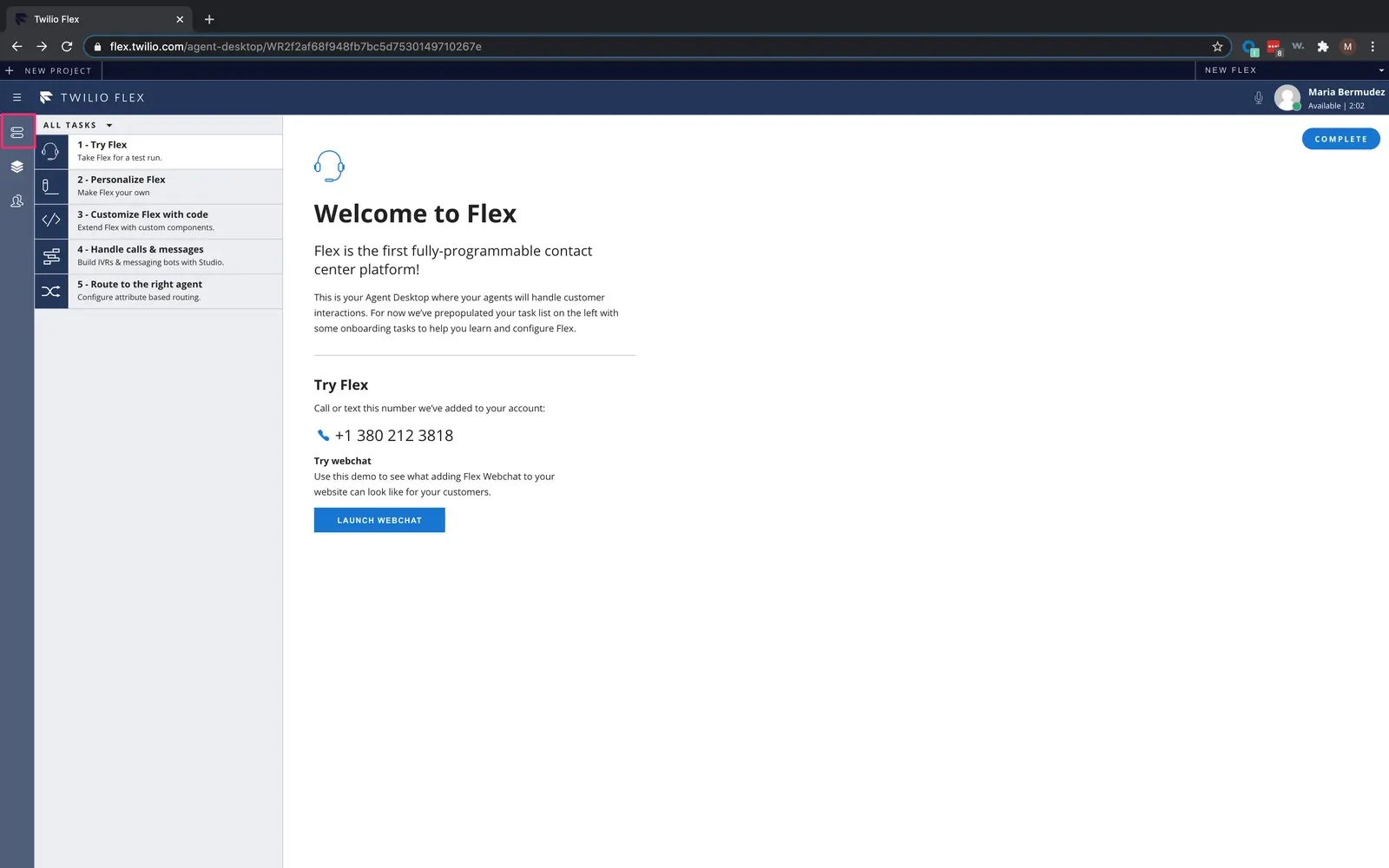Click the blue headset icon above Welcome heading

tap(329, 166)
